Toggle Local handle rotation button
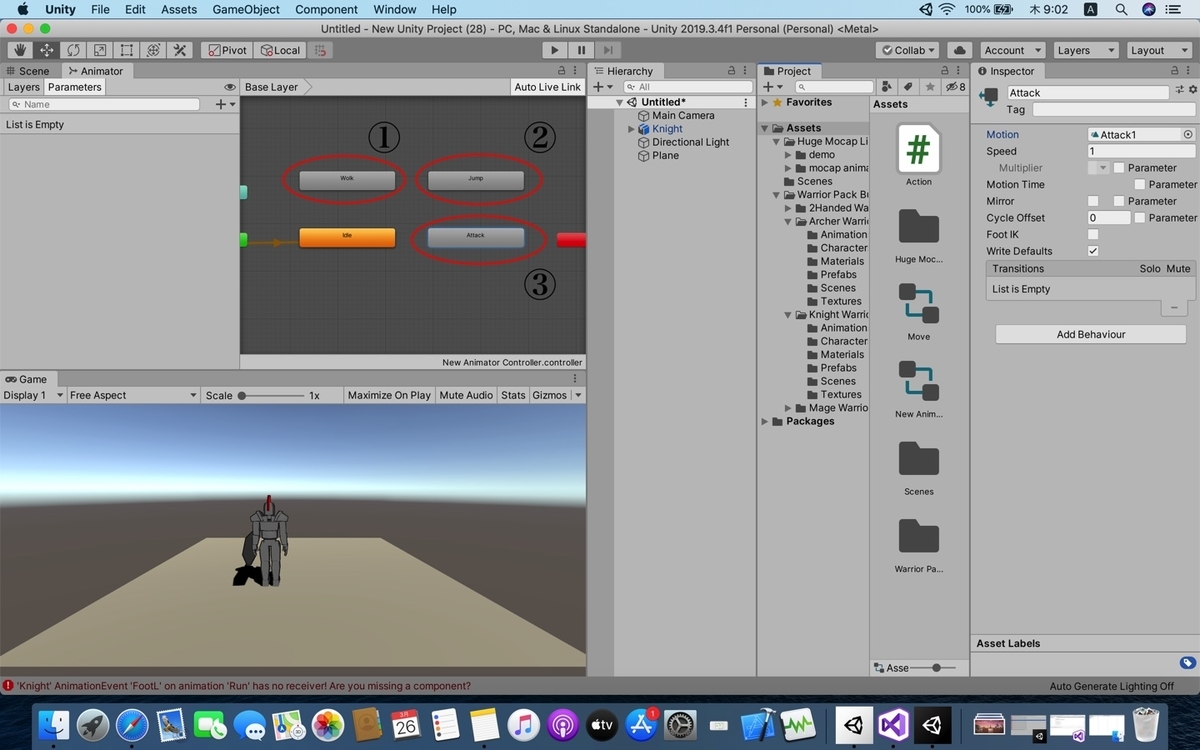Viewport: 1200px width, 750px height. (280, 50)
